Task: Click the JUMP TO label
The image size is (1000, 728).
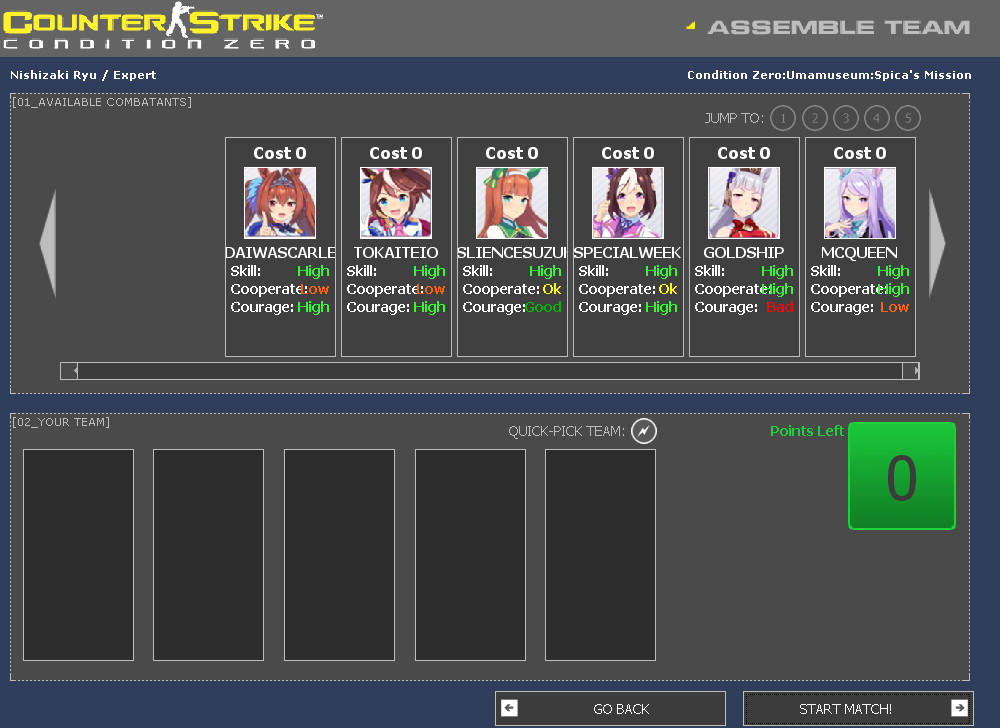Action: click(x=734, y=119)
